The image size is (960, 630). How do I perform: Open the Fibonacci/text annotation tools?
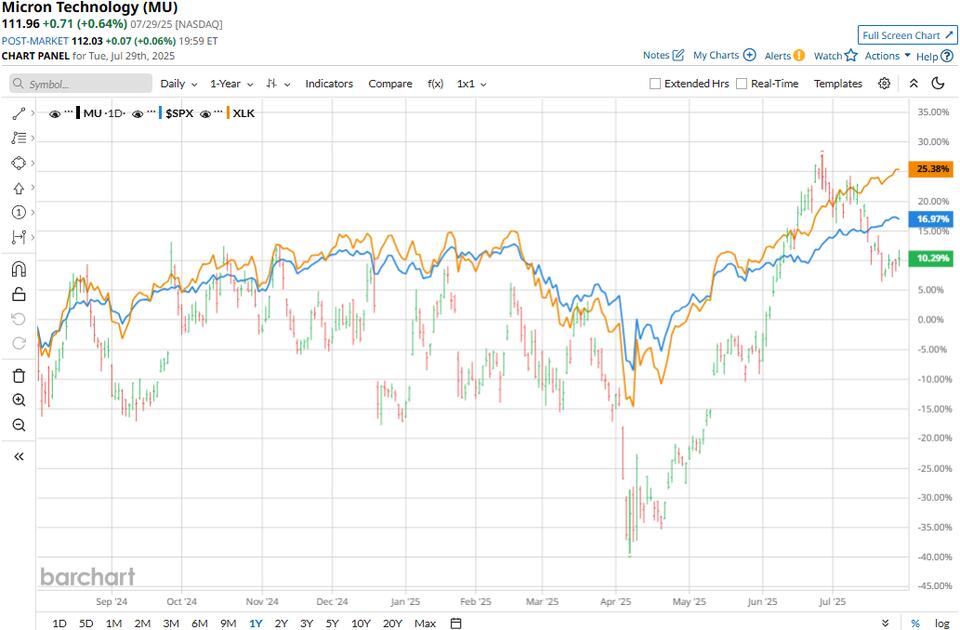18,138
